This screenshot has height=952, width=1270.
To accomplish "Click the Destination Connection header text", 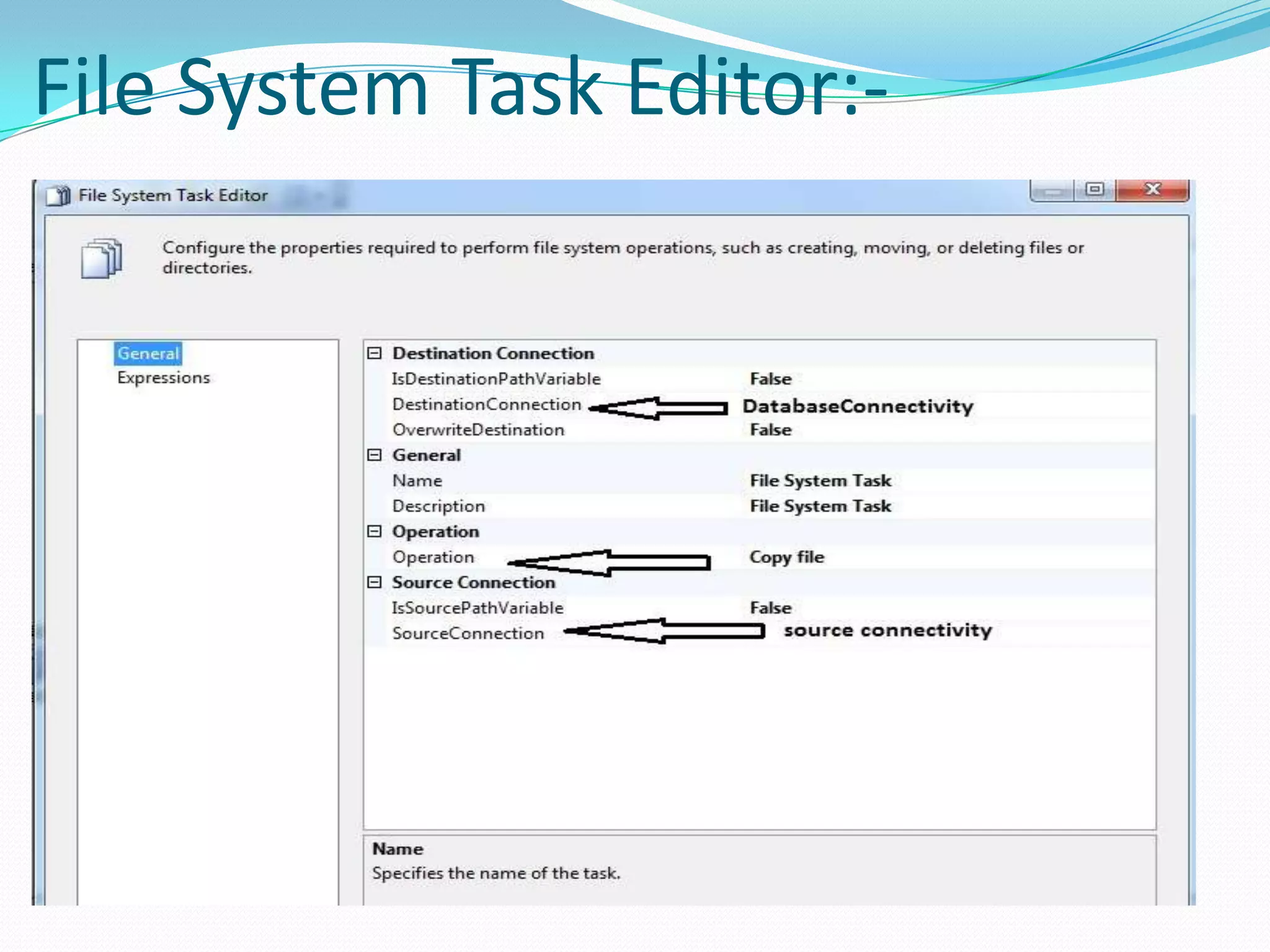I will click(493, 353).
